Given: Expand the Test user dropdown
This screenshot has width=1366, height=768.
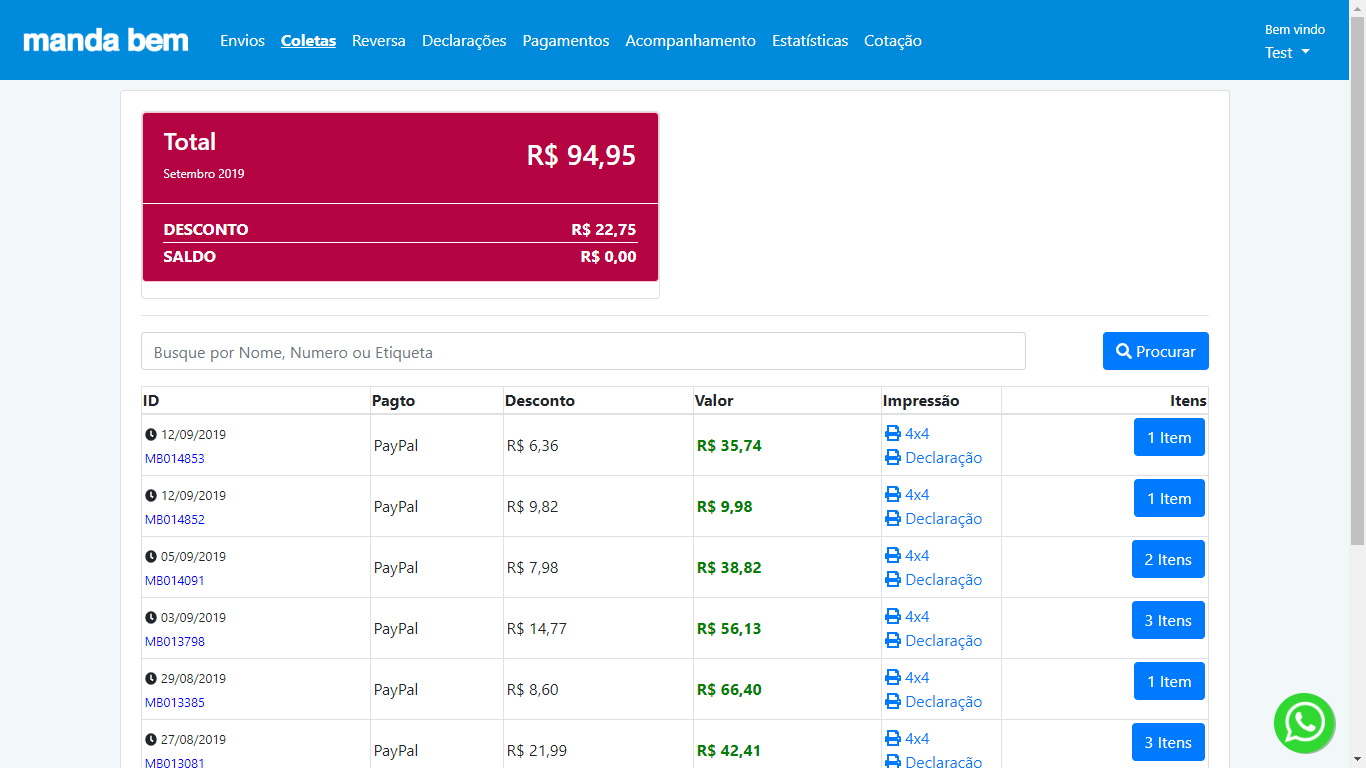Looking at the screenshot, I should tap(1287, 53).
